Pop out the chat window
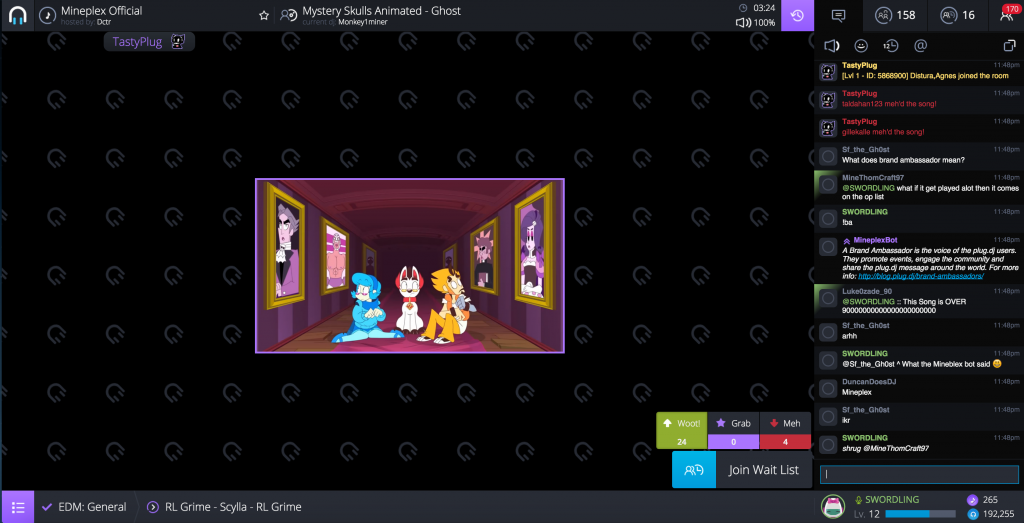Viewport: 1024px width, 523px height. (1009, 46)
